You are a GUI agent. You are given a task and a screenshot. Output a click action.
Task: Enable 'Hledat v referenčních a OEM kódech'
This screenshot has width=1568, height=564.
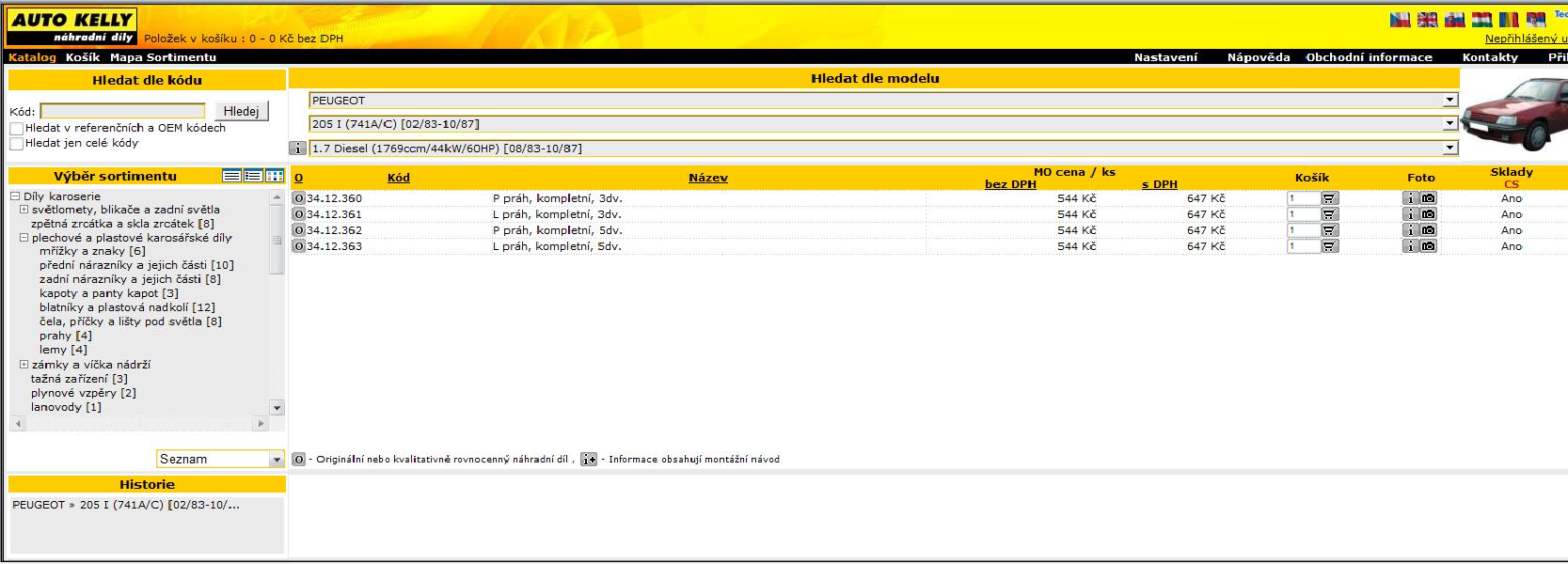(17, 129)
